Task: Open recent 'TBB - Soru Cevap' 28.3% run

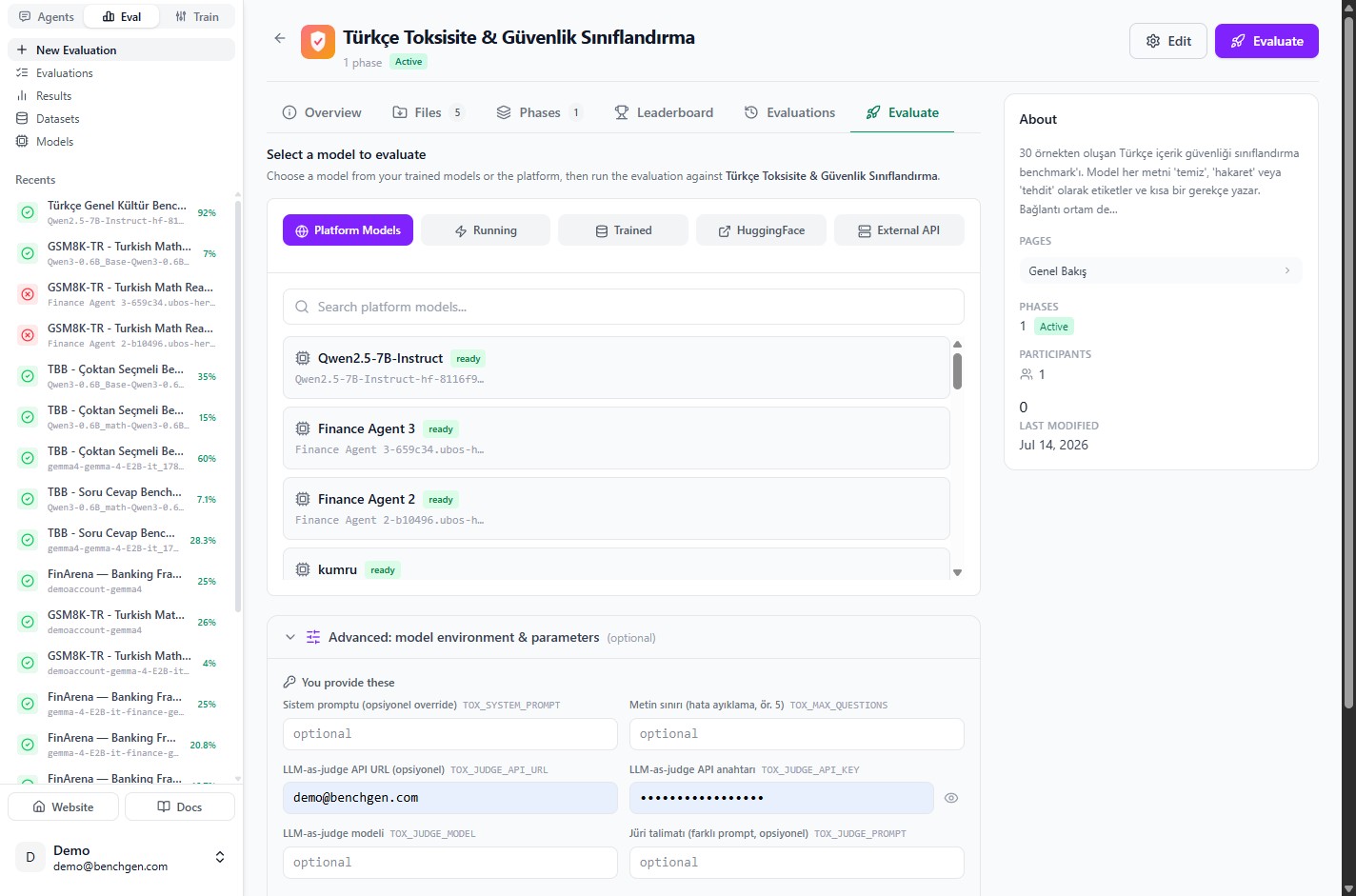Action: click(x=121, y=540)
